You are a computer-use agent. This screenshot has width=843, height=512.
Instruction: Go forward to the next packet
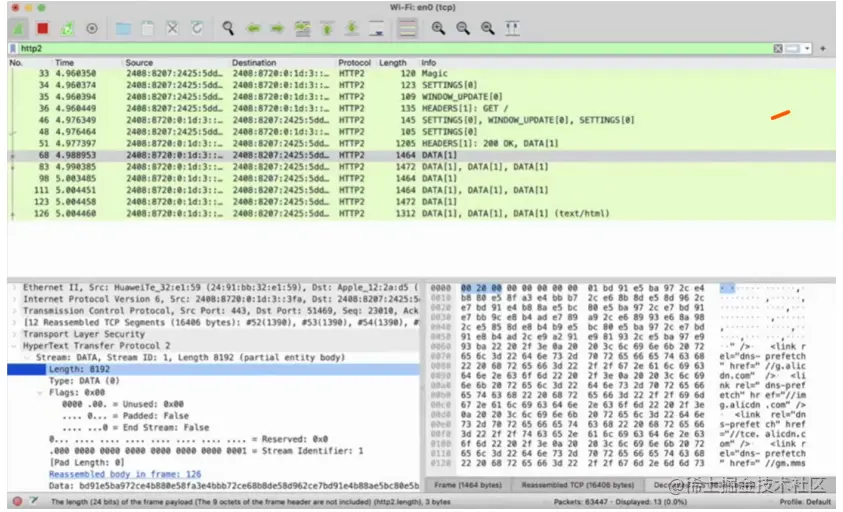click(x=277, y=29)
